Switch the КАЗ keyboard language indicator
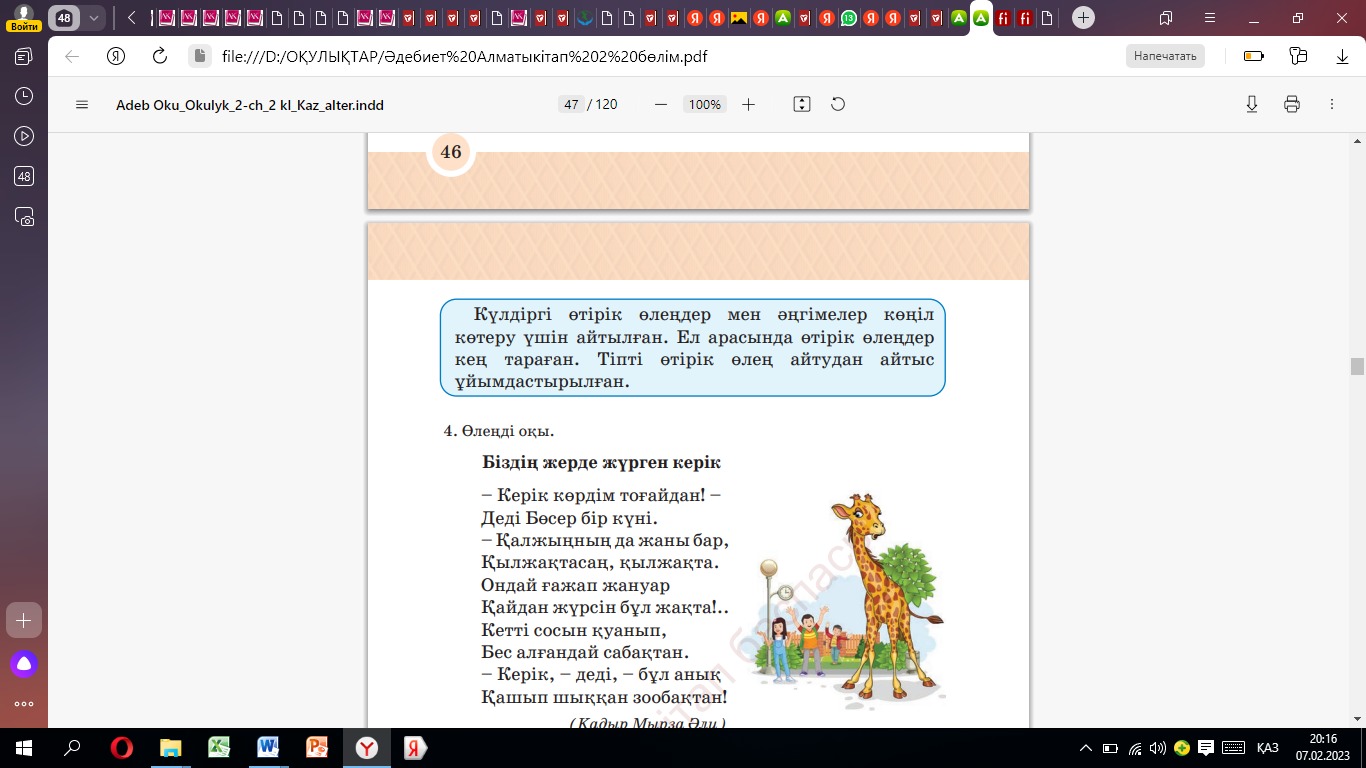This screenshot has width=1366, height=768. pos(1268,748)
